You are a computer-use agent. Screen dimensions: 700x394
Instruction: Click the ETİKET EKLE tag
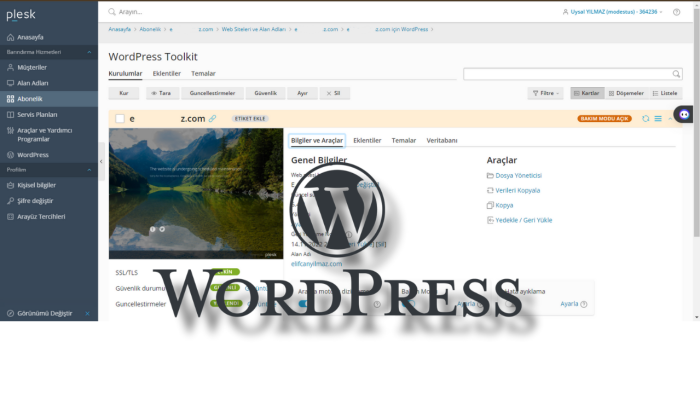(x=250, y=119)
